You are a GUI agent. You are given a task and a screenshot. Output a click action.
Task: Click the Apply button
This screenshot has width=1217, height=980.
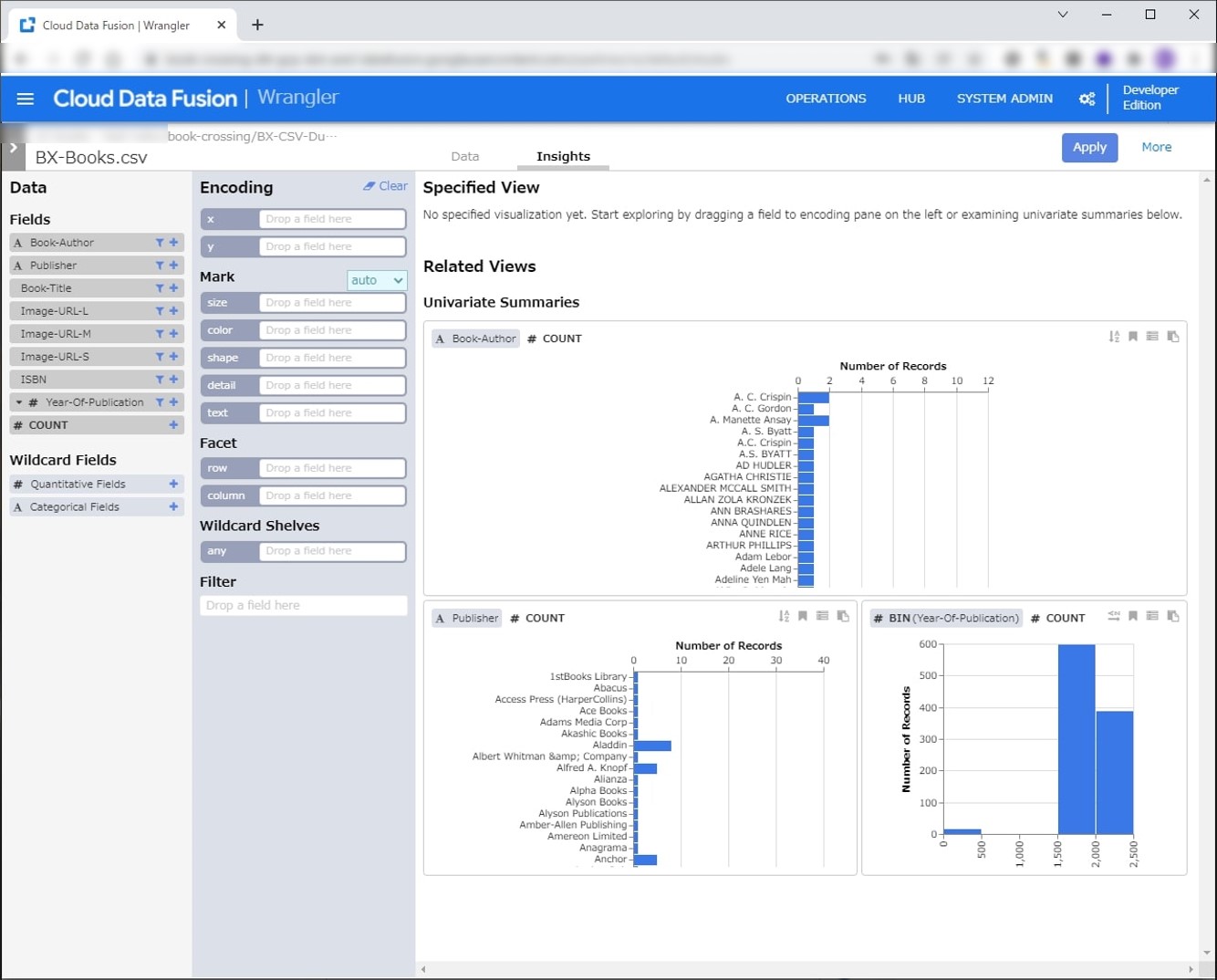pyautogui.click(x=1089, y=148)
